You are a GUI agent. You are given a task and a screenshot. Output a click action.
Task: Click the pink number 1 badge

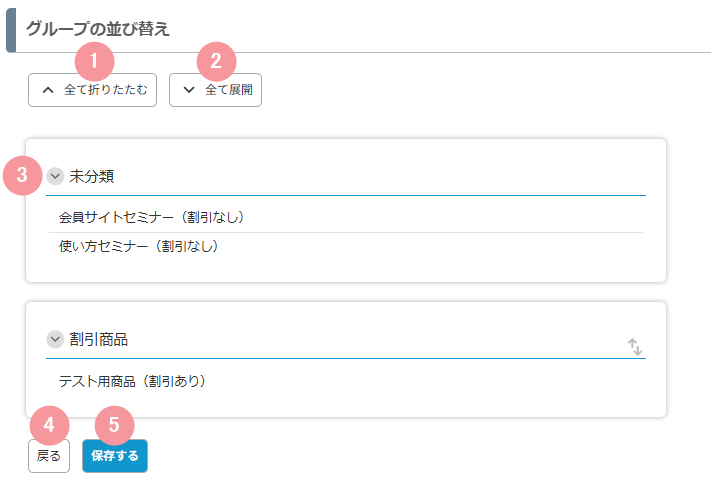point(94,62)
